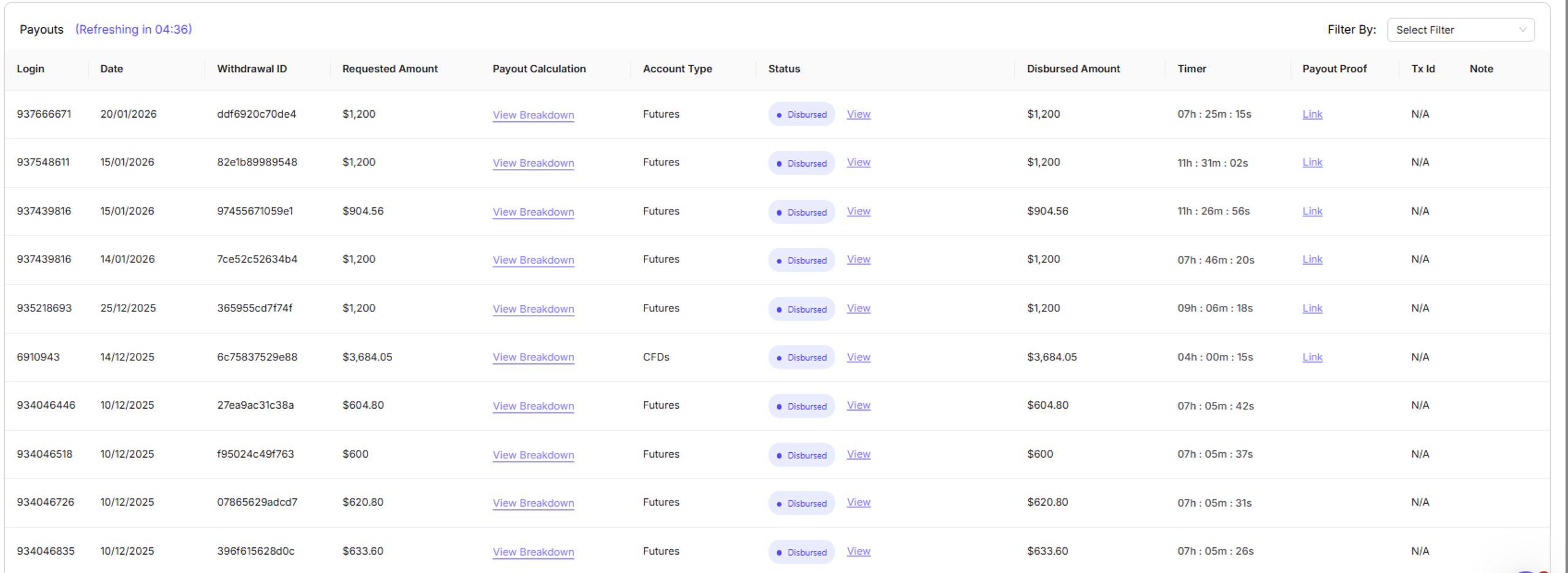View Breakdown for withdrawal f95024c49f763
Screen dimensions: 1568x573
point(533,455)
